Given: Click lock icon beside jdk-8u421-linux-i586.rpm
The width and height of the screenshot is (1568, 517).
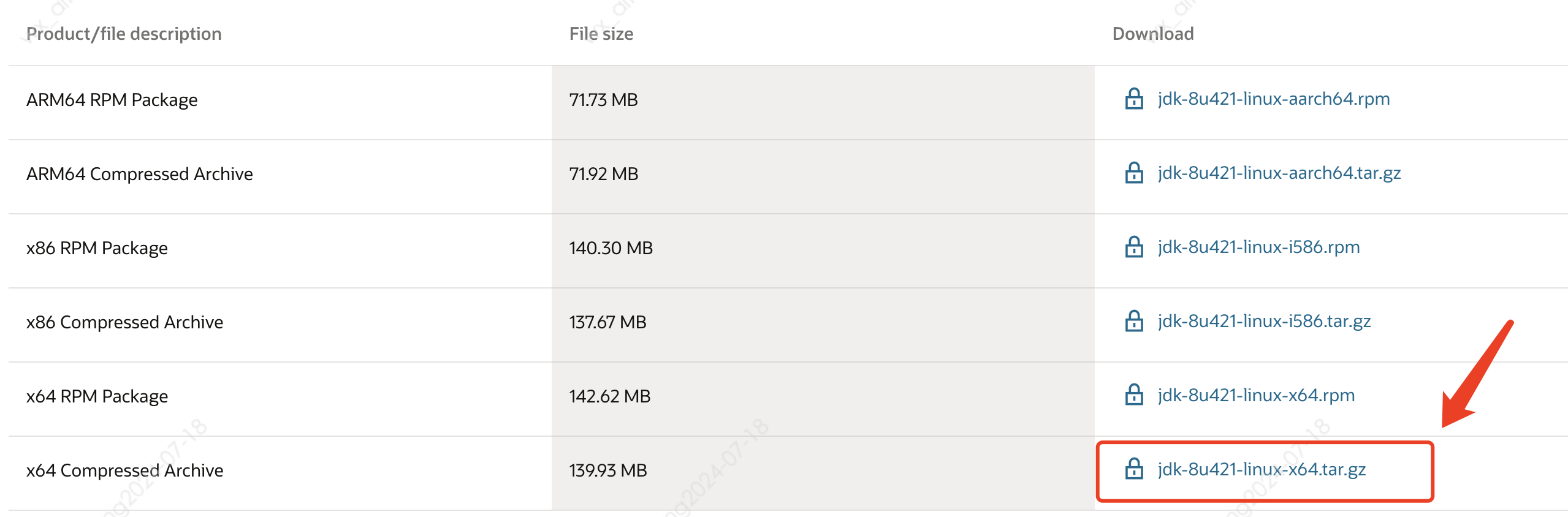Looking at the screenshot, I should [x=1133, y=247].
